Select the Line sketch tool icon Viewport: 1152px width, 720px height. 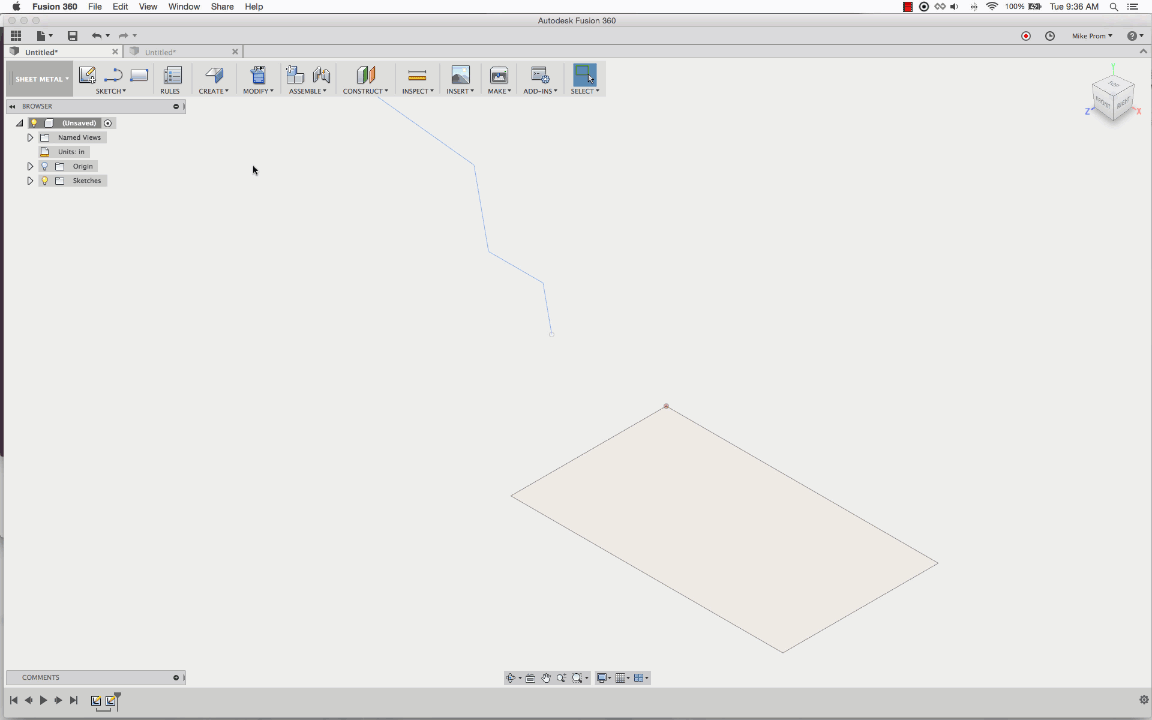pos(113,75)
